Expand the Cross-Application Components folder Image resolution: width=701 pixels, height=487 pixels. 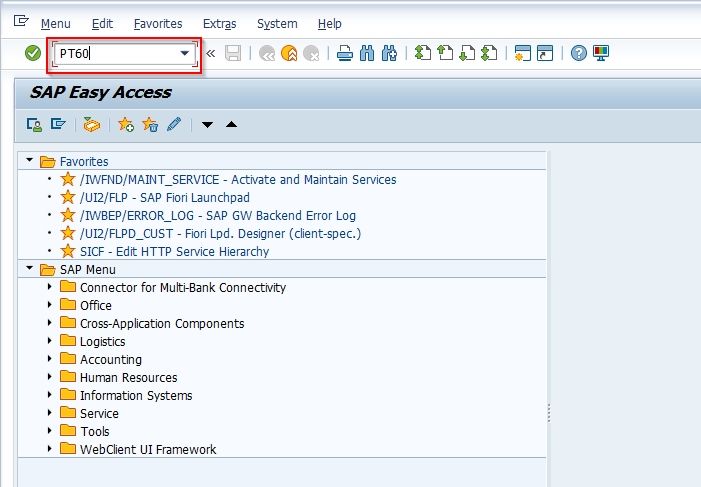coord(50,322)
